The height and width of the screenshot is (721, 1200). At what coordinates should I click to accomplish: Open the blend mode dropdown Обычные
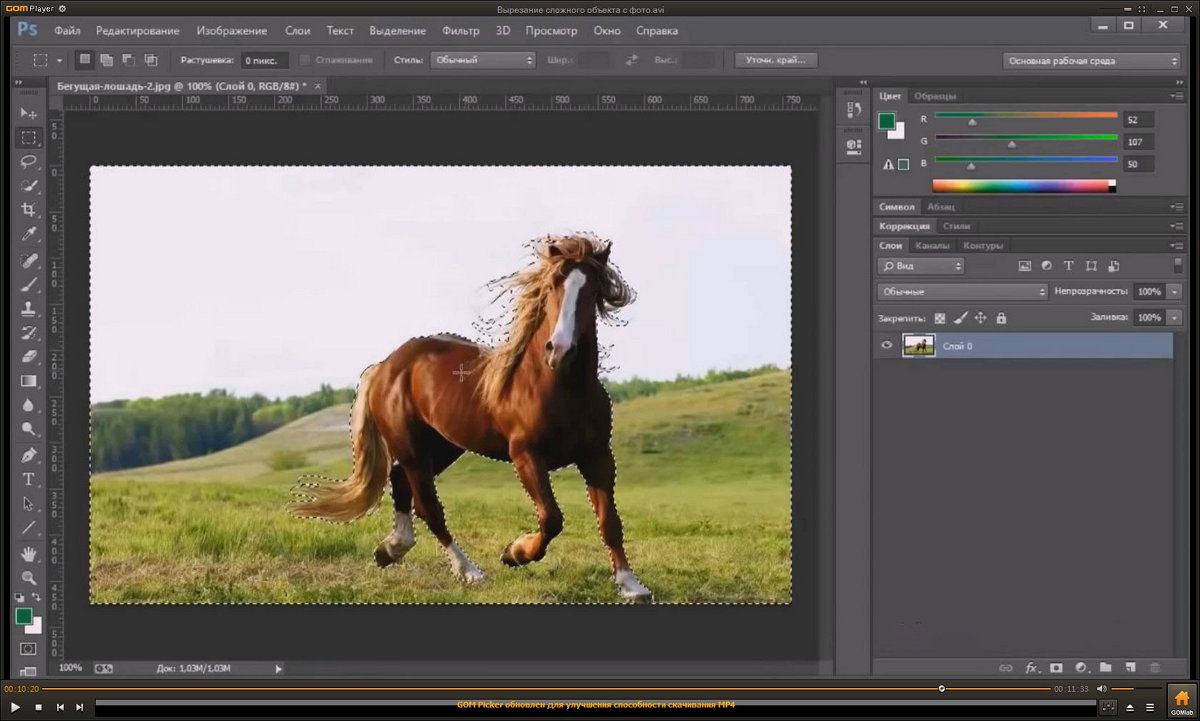pos(962,292)
